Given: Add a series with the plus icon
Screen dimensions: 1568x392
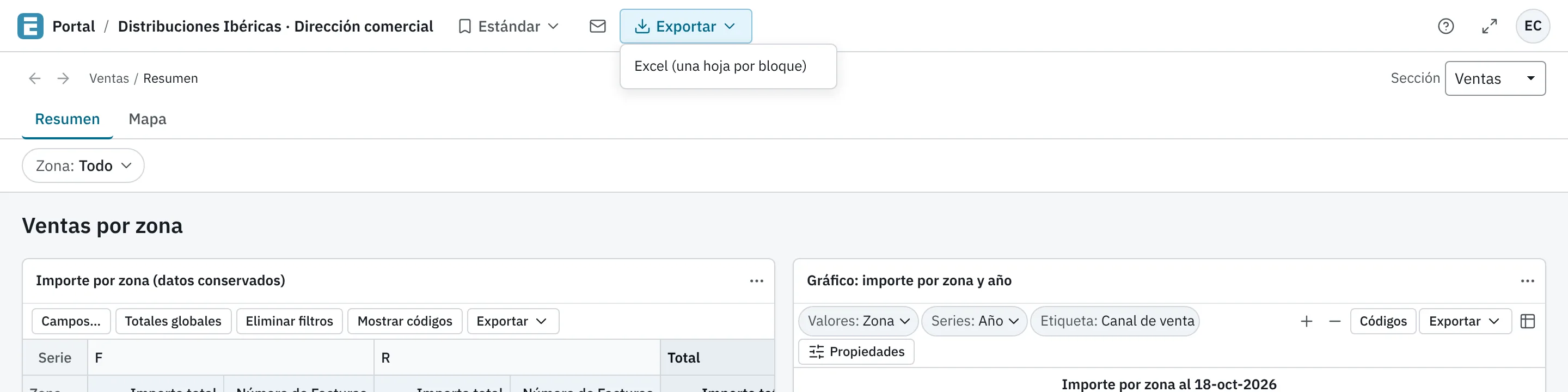Looking at the screenshot, I should [x=1306, y=321].
